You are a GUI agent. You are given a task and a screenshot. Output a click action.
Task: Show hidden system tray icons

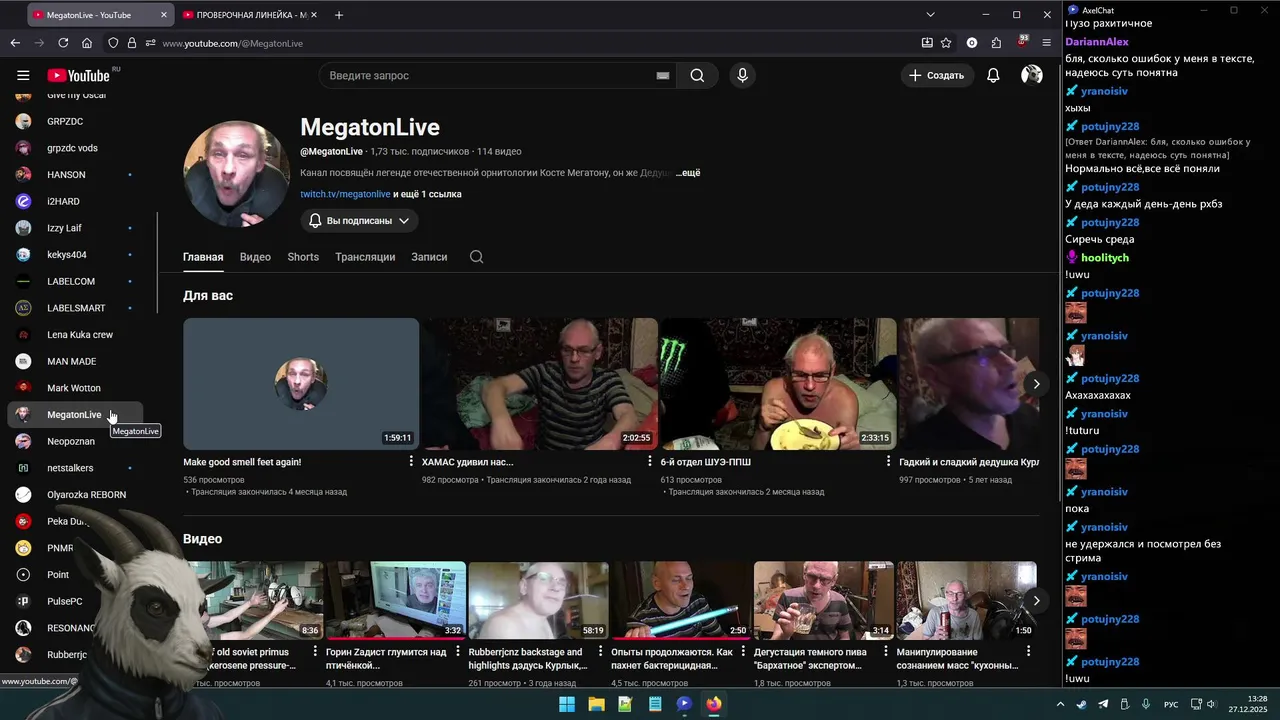point(1061,704)
